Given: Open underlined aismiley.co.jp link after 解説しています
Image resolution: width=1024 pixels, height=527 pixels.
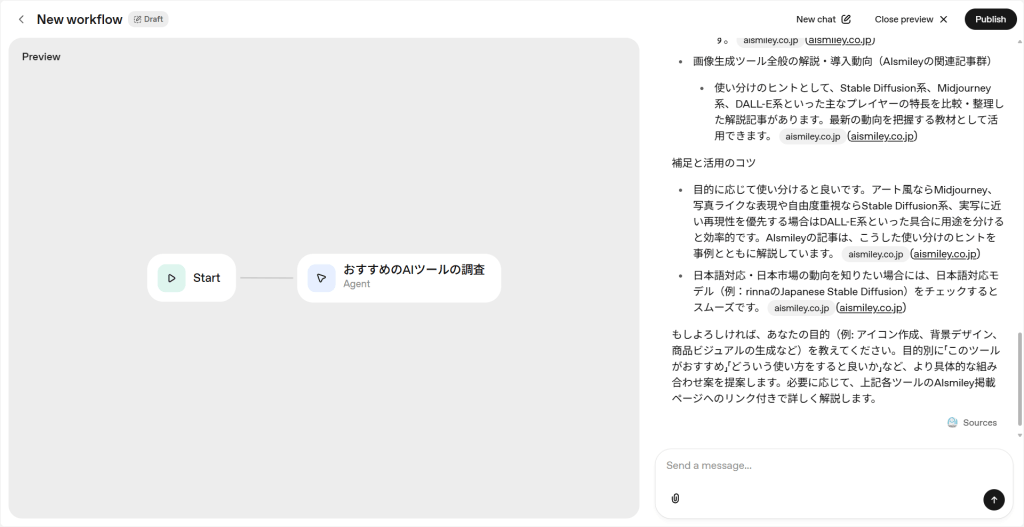Looking at the screenshot, I should click(x=945, y=254).
